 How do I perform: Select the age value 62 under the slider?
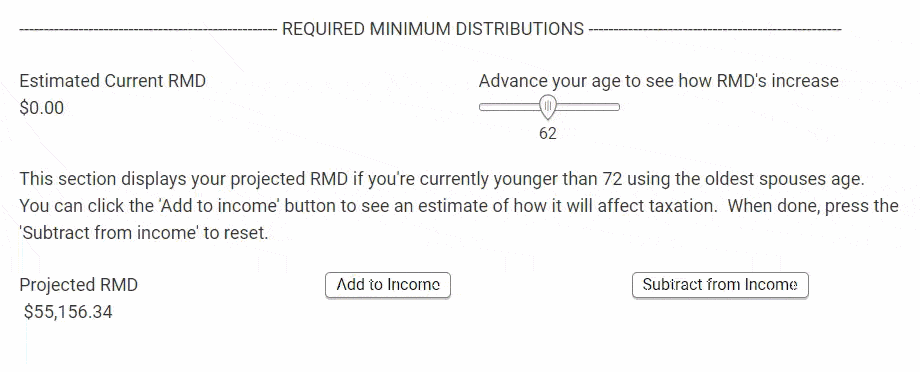click(x=547, y=134)
